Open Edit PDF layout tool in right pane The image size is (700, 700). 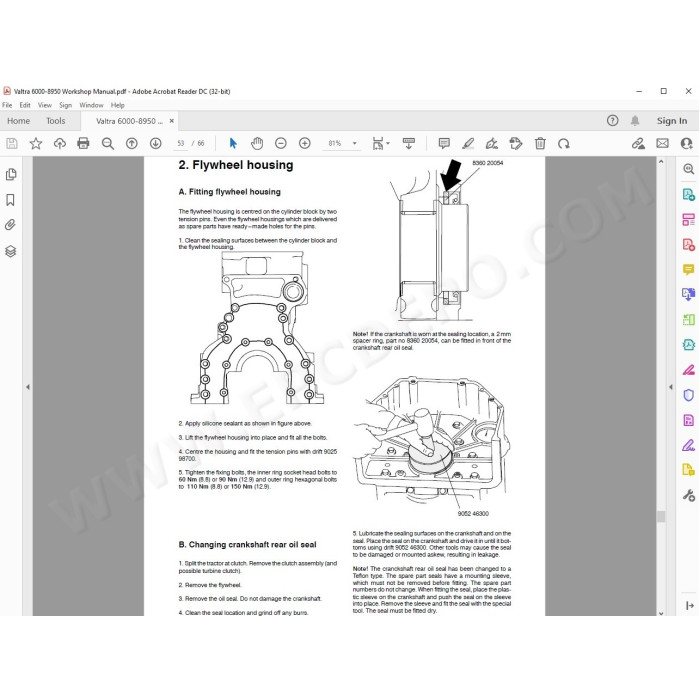tap(688, 219)
